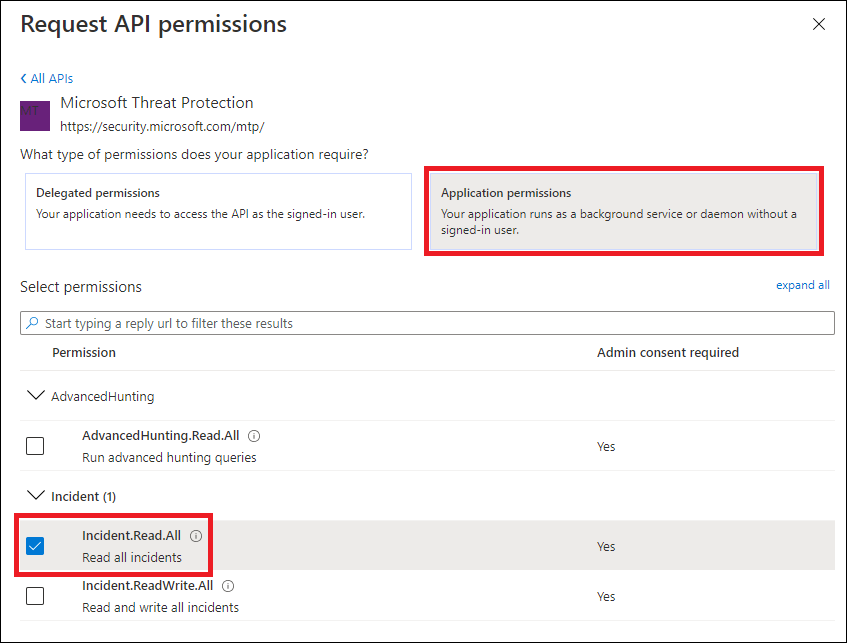Click the info icon beside AdvancedHunting.Read.All
847x643 pixels.
[254, 436]
